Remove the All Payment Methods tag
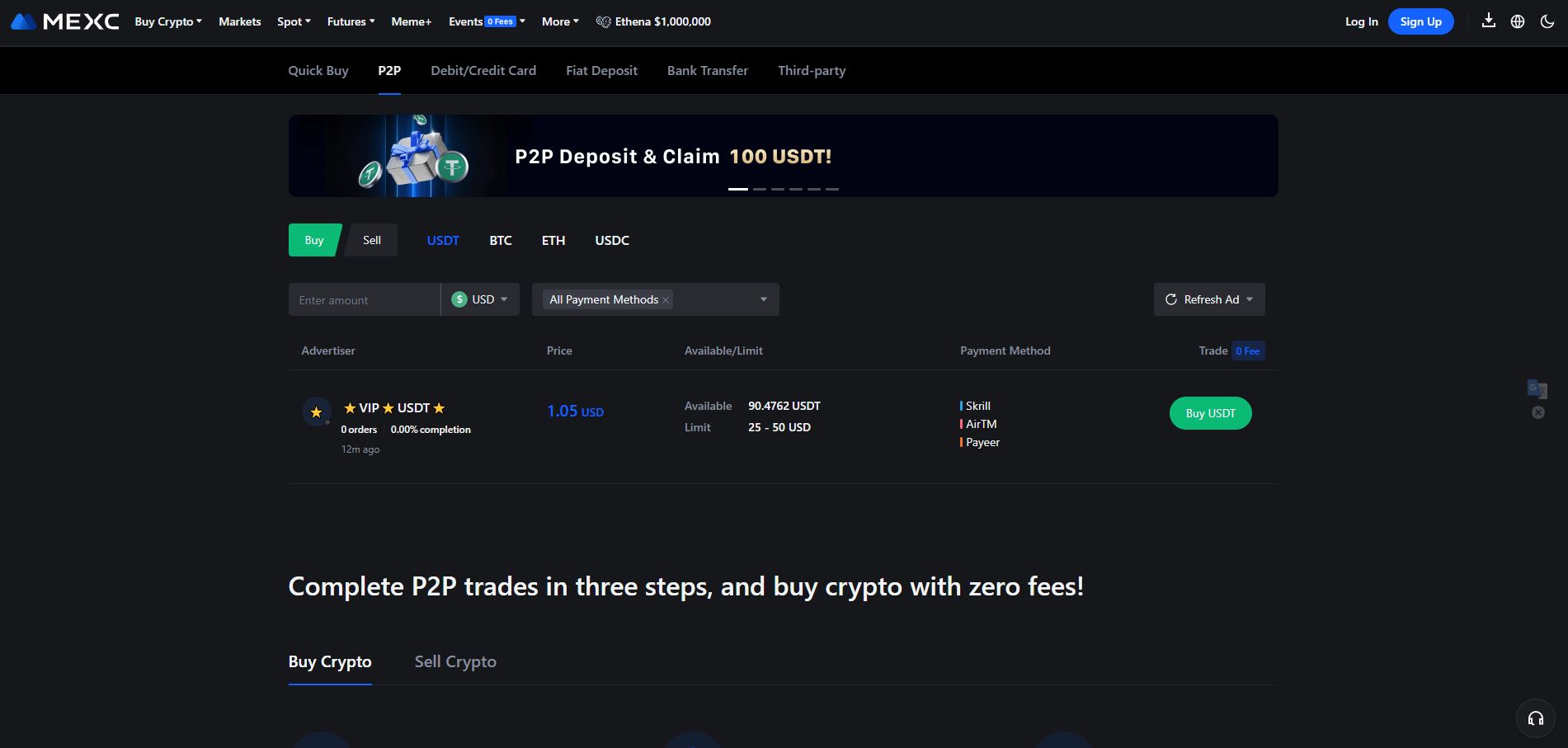Screen dimensions: 1568x748 [x=666, y=300]
